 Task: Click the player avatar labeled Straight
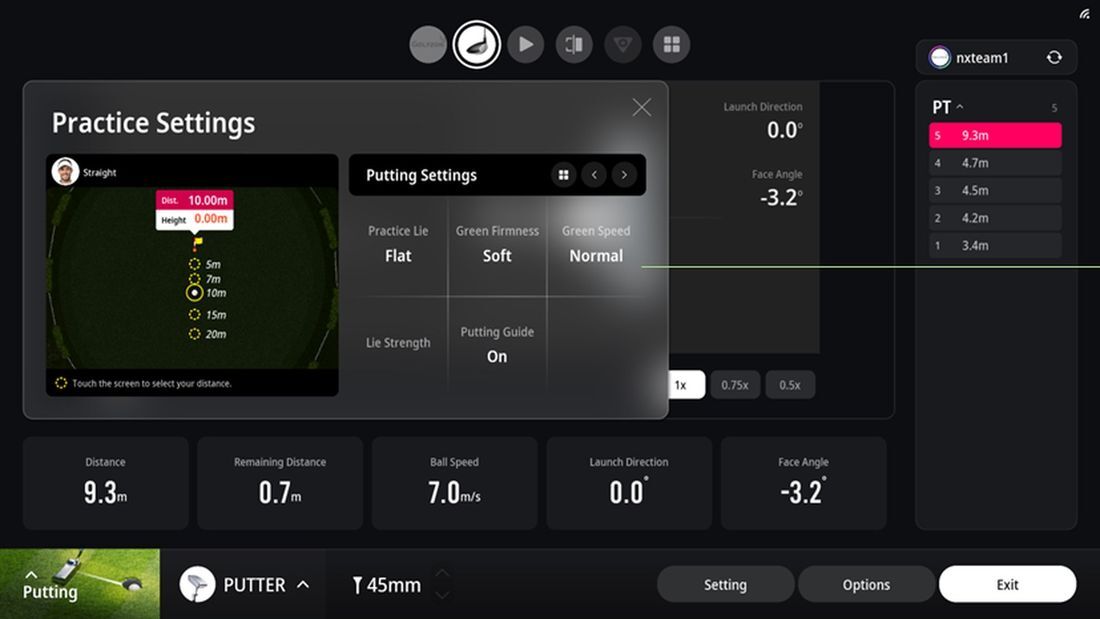point(65,171)
